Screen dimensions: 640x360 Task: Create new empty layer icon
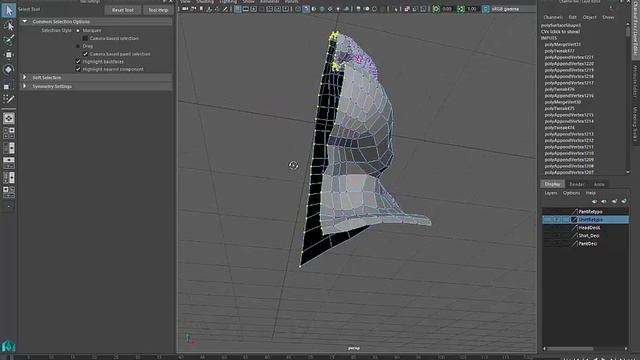[x=614, y=201]
